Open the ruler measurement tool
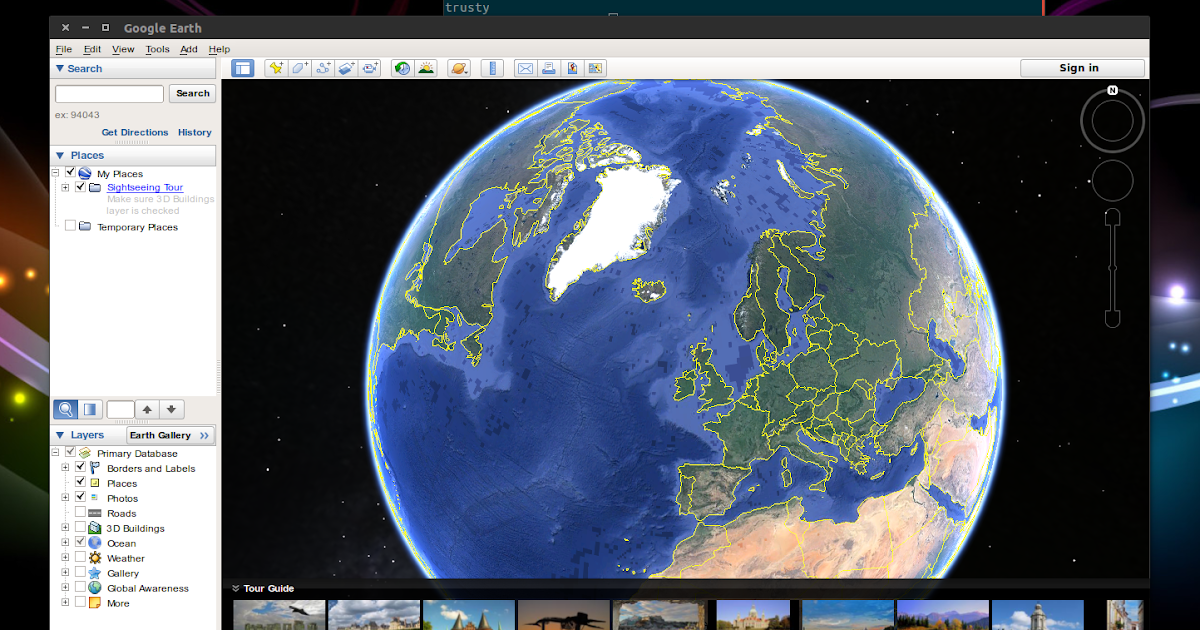 pyautogui.click(x=493, y=68)
